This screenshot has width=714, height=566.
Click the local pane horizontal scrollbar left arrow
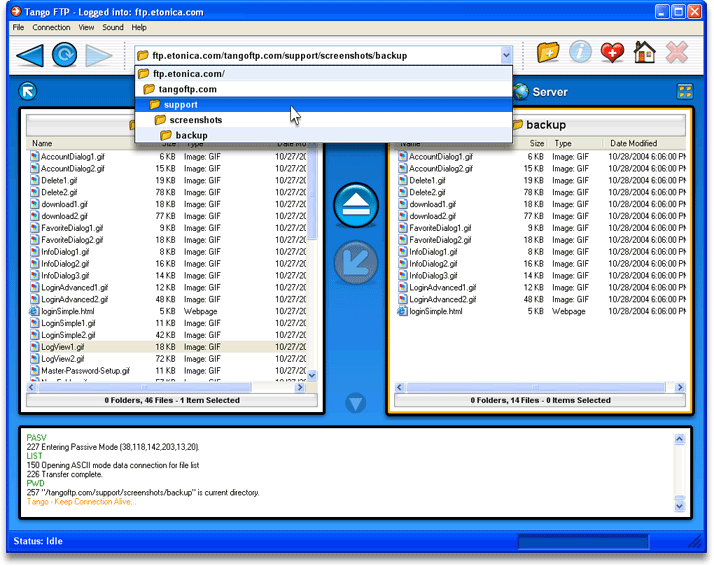31,388
